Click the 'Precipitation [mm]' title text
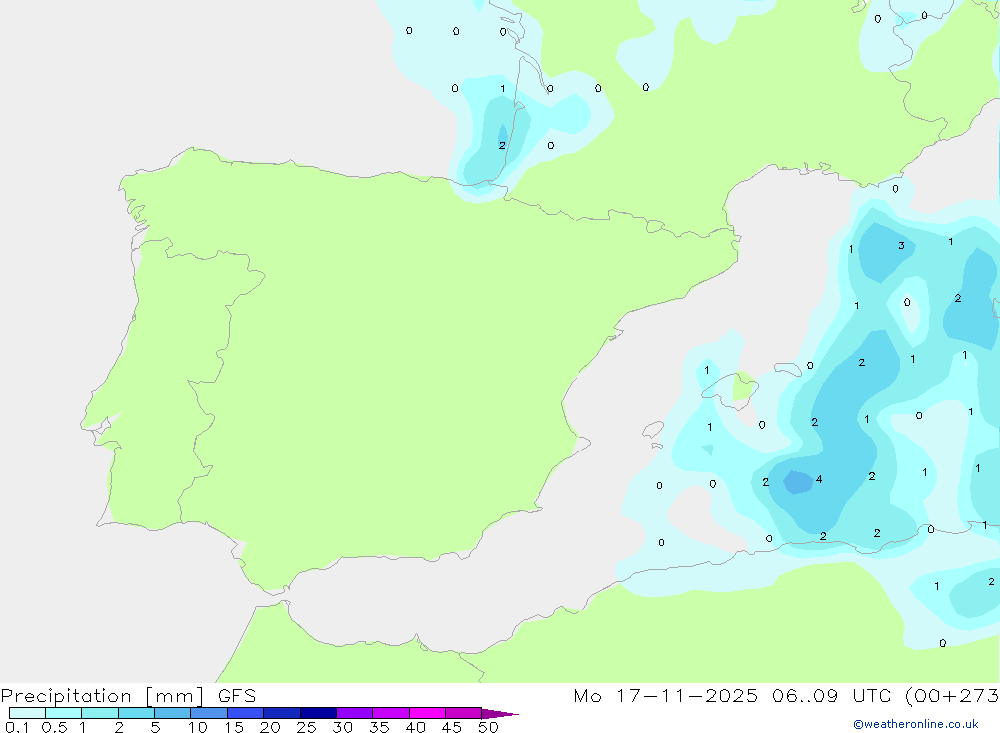 click(x=102, y=696)
